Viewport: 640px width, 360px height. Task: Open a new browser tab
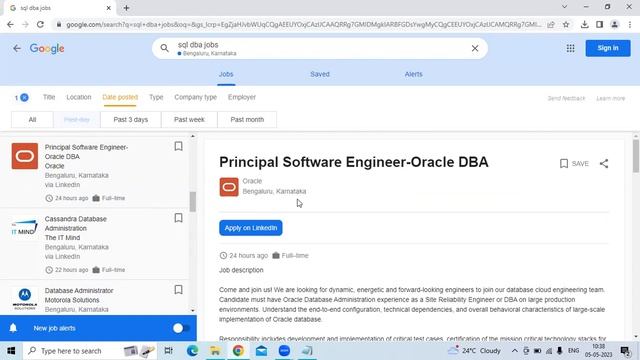coord(126,8)
